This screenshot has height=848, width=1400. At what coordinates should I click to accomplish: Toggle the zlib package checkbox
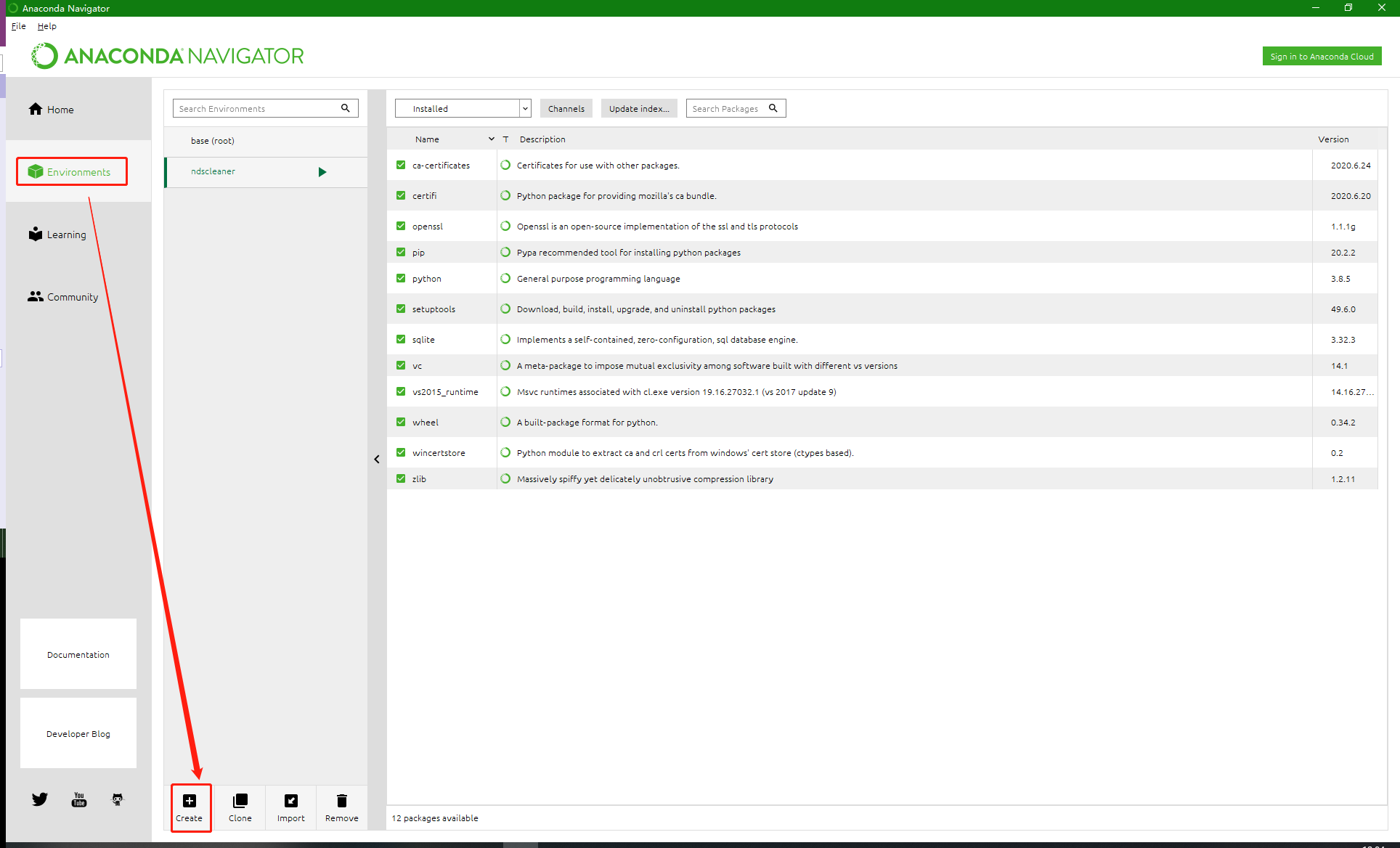(x=401, y=478)
